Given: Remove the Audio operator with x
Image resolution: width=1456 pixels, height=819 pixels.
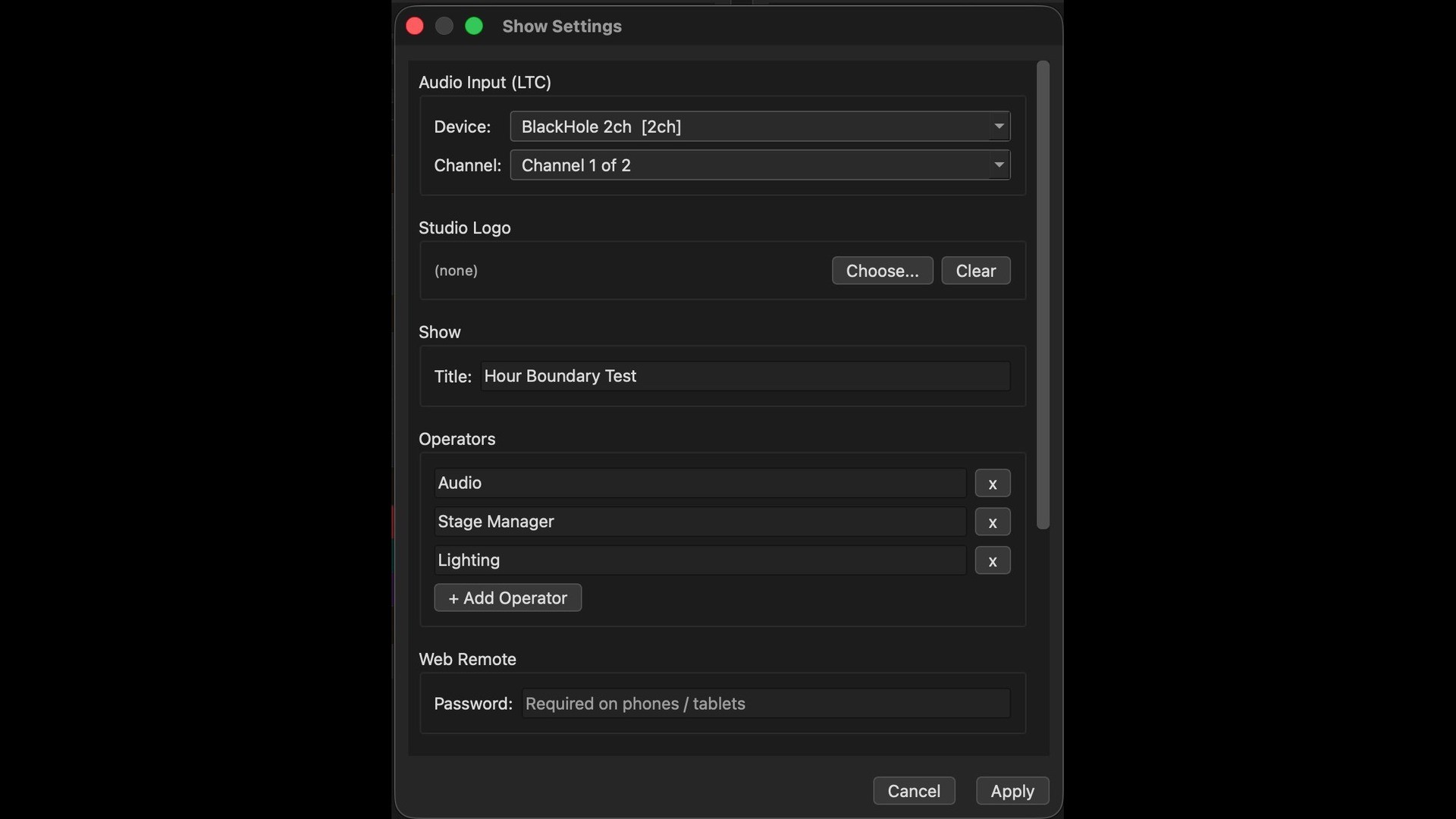Looking at the screenshot, I should coord(992,484).
